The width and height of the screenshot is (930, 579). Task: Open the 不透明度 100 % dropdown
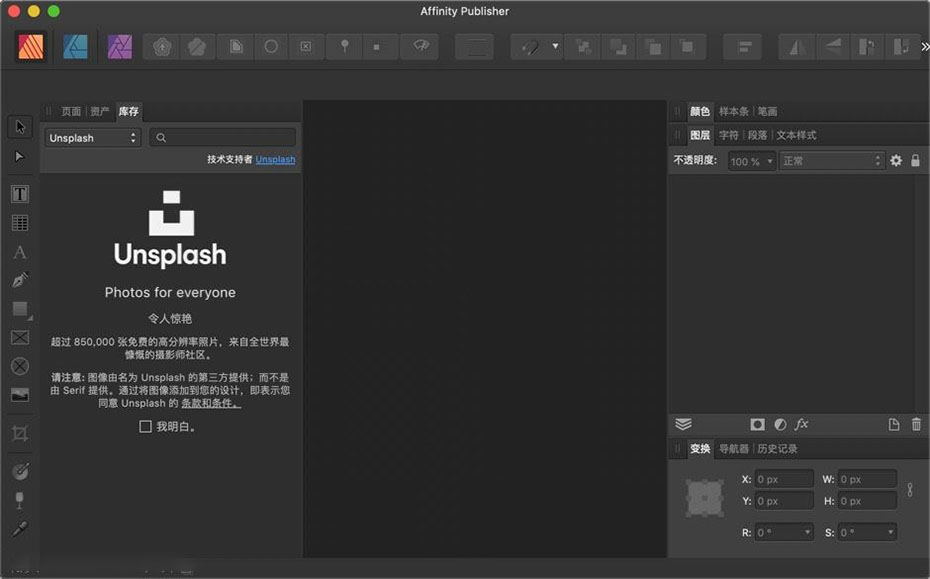[x=751, y=161]
